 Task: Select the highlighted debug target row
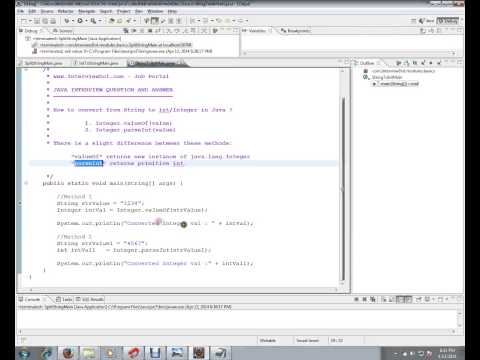[x=113, y=45]
